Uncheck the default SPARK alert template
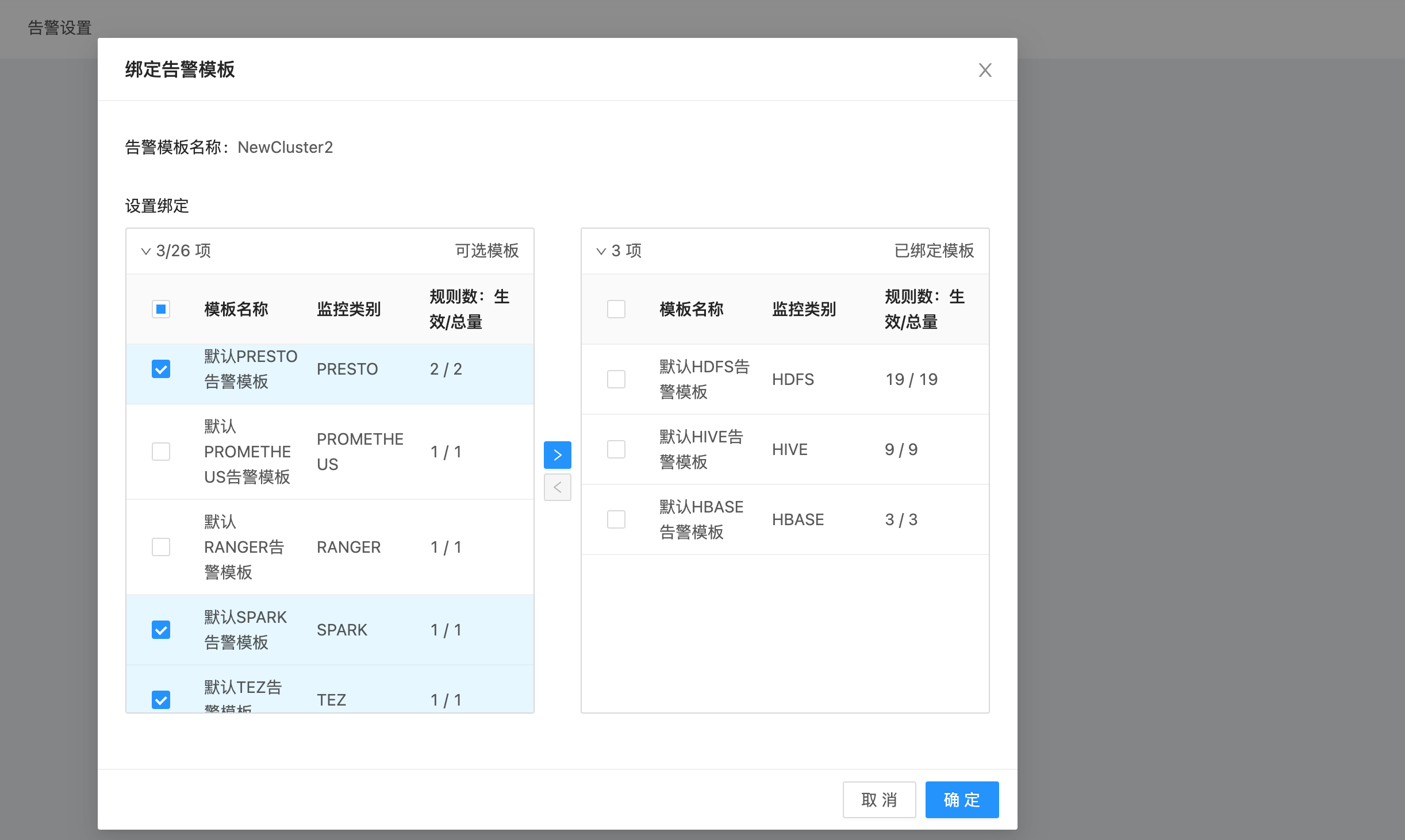Viewport: 1405px width, 840px height. [161, 630]
